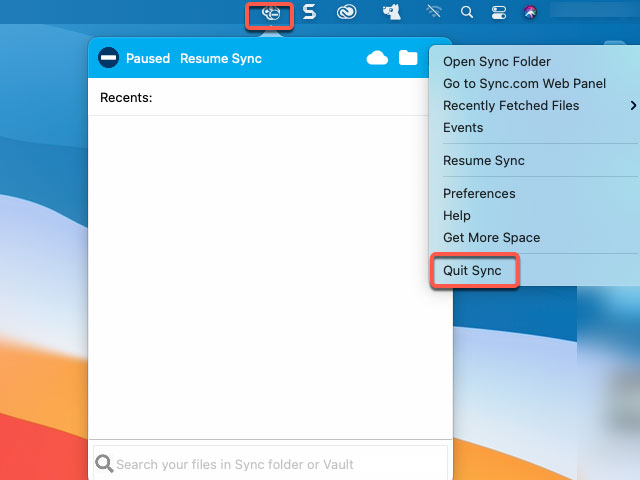Launch Siri from the menu bar
Image resolution: width=640 pixels, height=480 pixels.
pos(530,12)
